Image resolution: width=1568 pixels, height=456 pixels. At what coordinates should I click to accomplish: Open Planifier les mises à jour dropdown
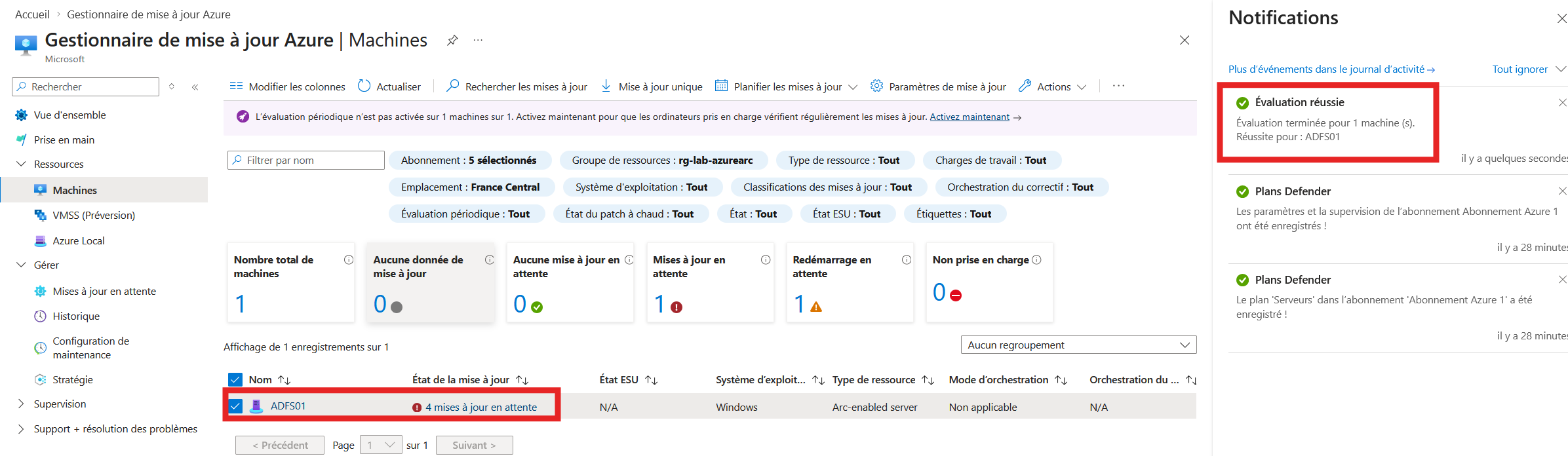786,86
